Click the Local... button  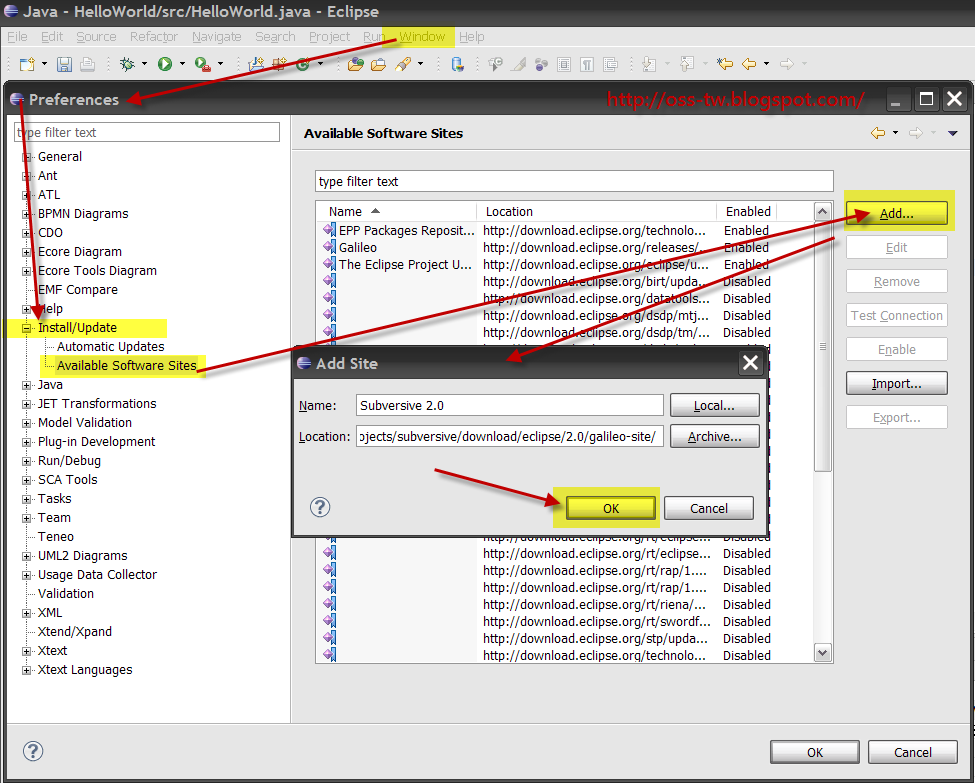(714, 405)
